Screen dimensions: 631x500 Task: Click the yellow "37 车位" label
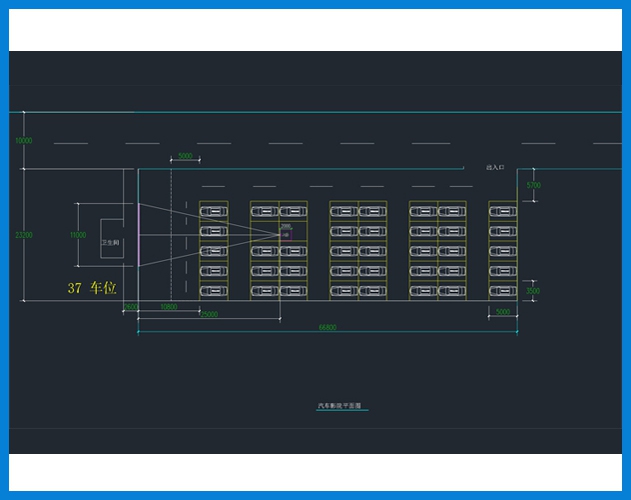92,287
